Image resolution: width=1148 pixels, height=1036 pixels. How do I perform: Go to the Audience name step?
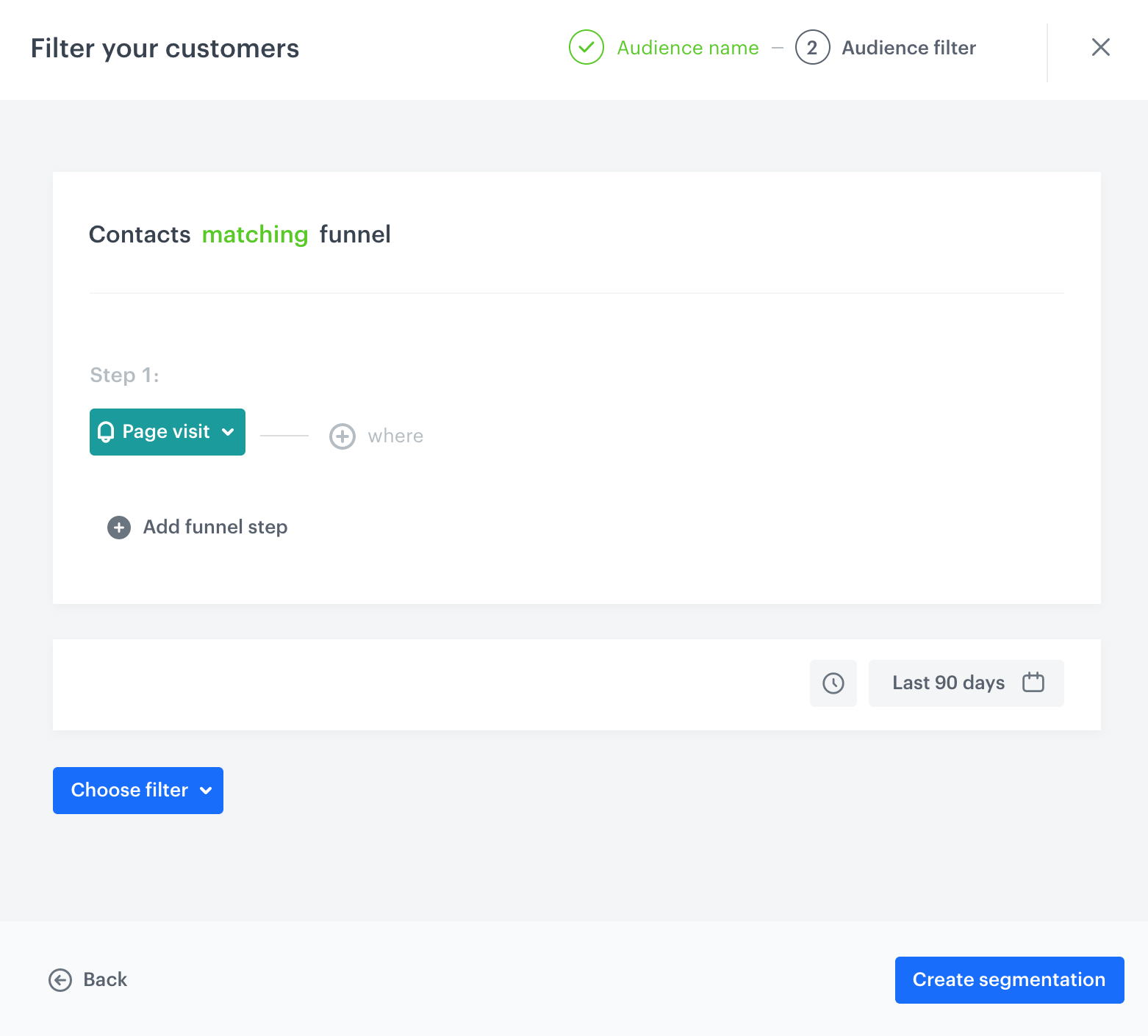click(x=687, y=48)
